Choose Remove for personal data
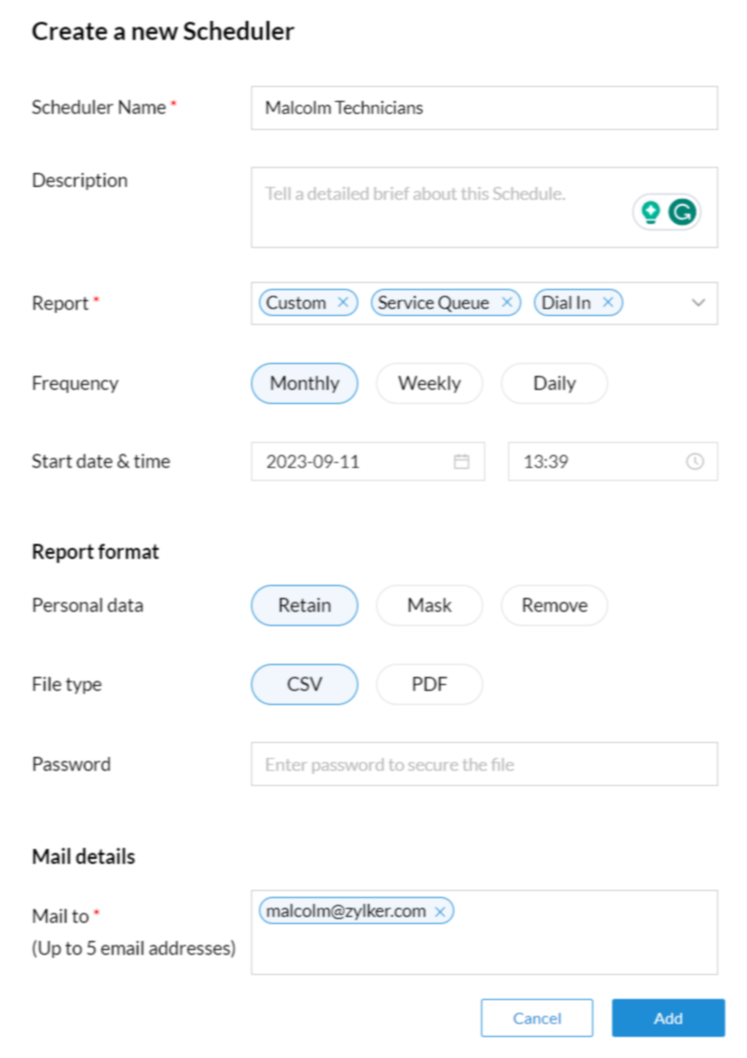Image resolution: width=747 pixels, height=1058 pixels. (x=554, y=605)
